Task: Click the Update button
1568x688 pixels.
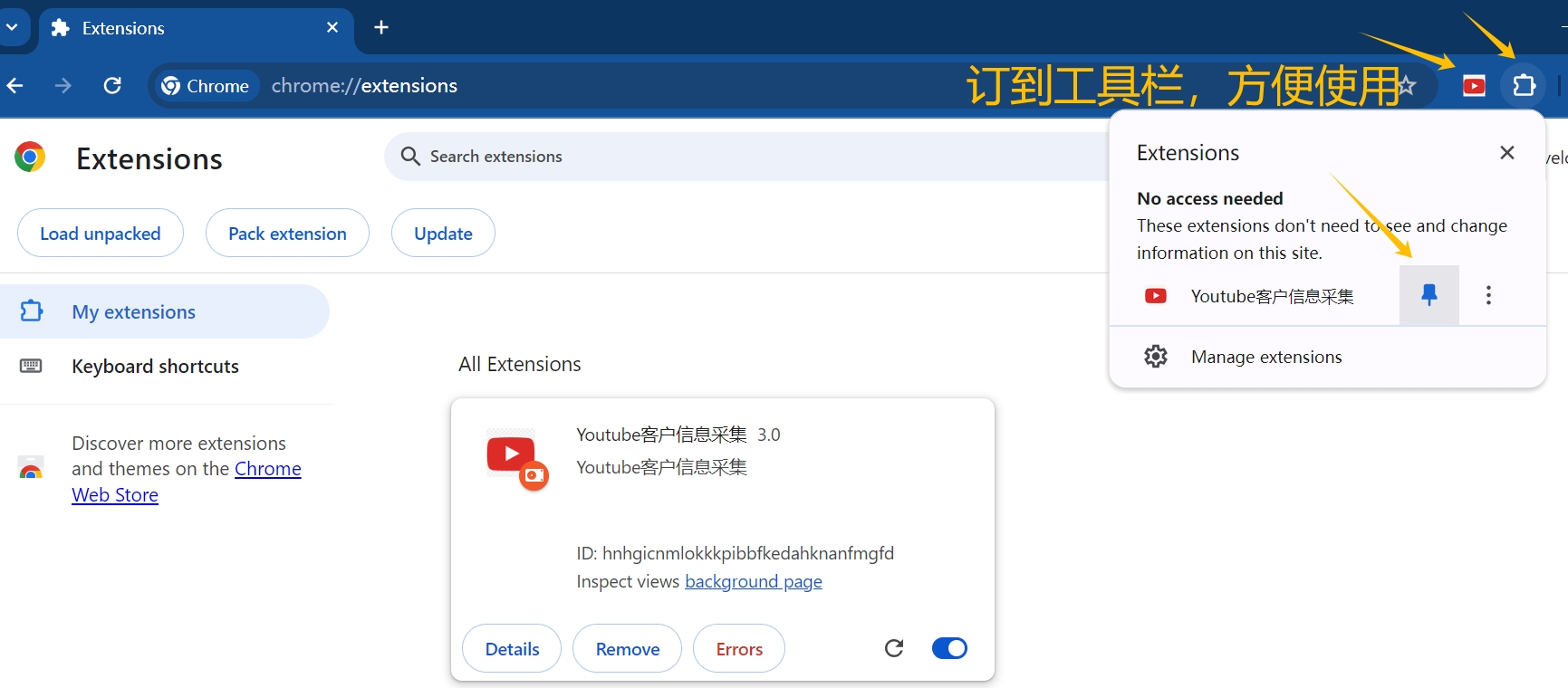Action: [443, 234]
